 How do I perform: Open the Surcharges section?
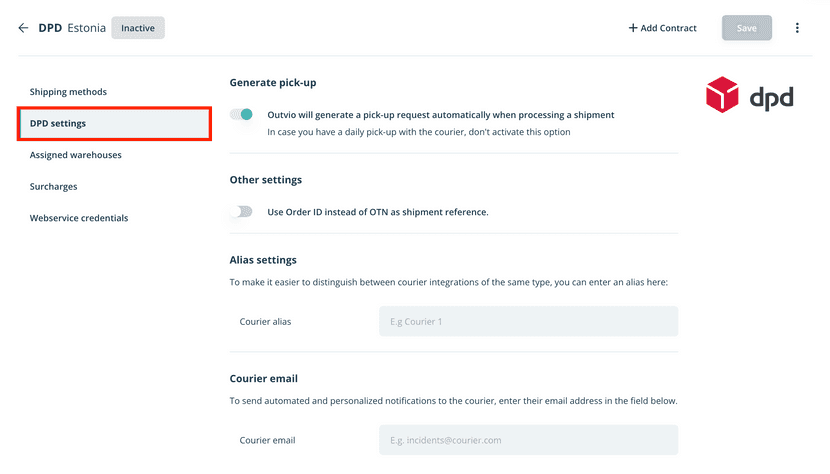[x=53, y=187]
